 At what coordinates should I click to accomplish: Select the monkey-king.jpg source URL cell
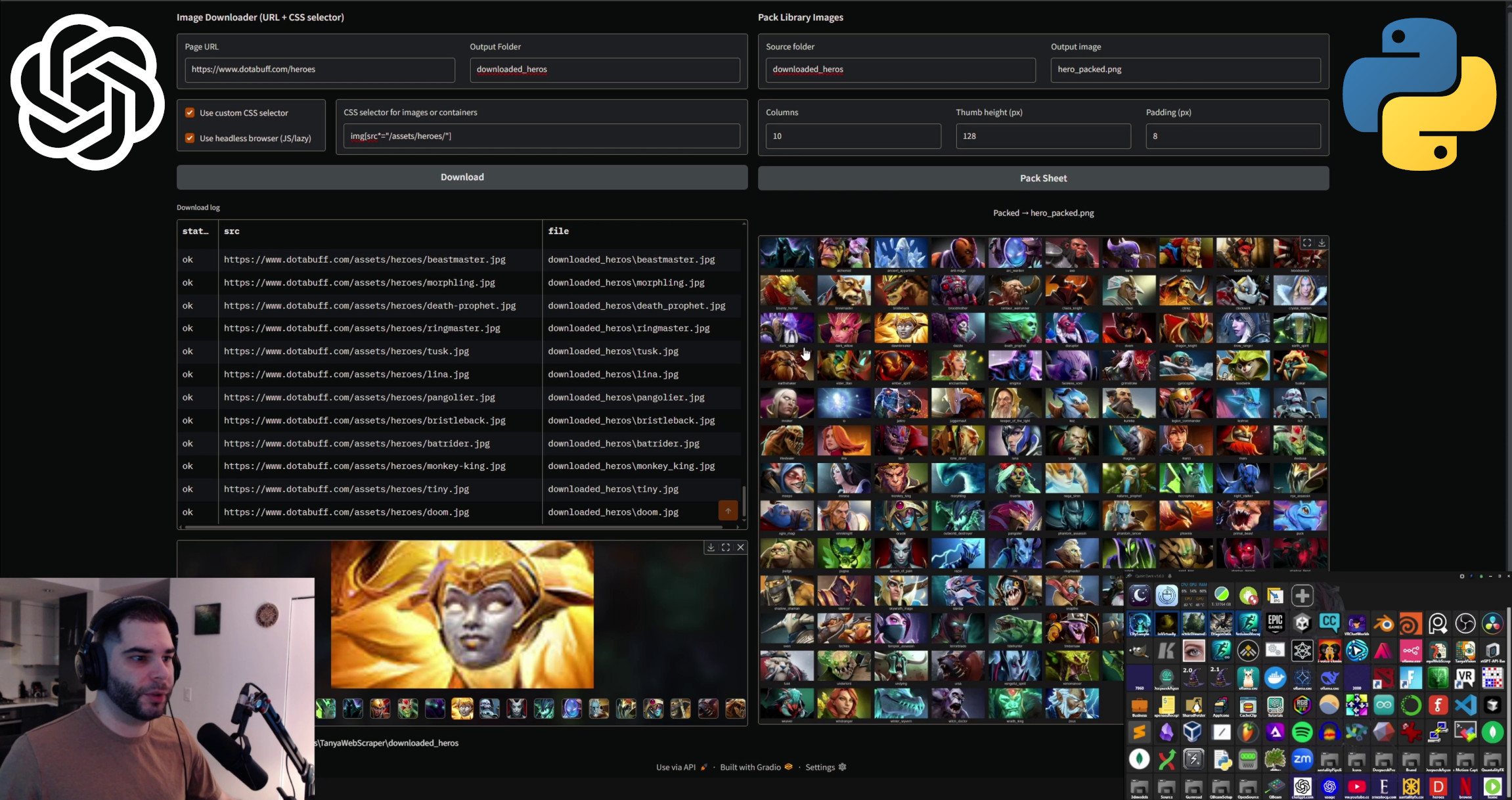click(x=380, y=466)
